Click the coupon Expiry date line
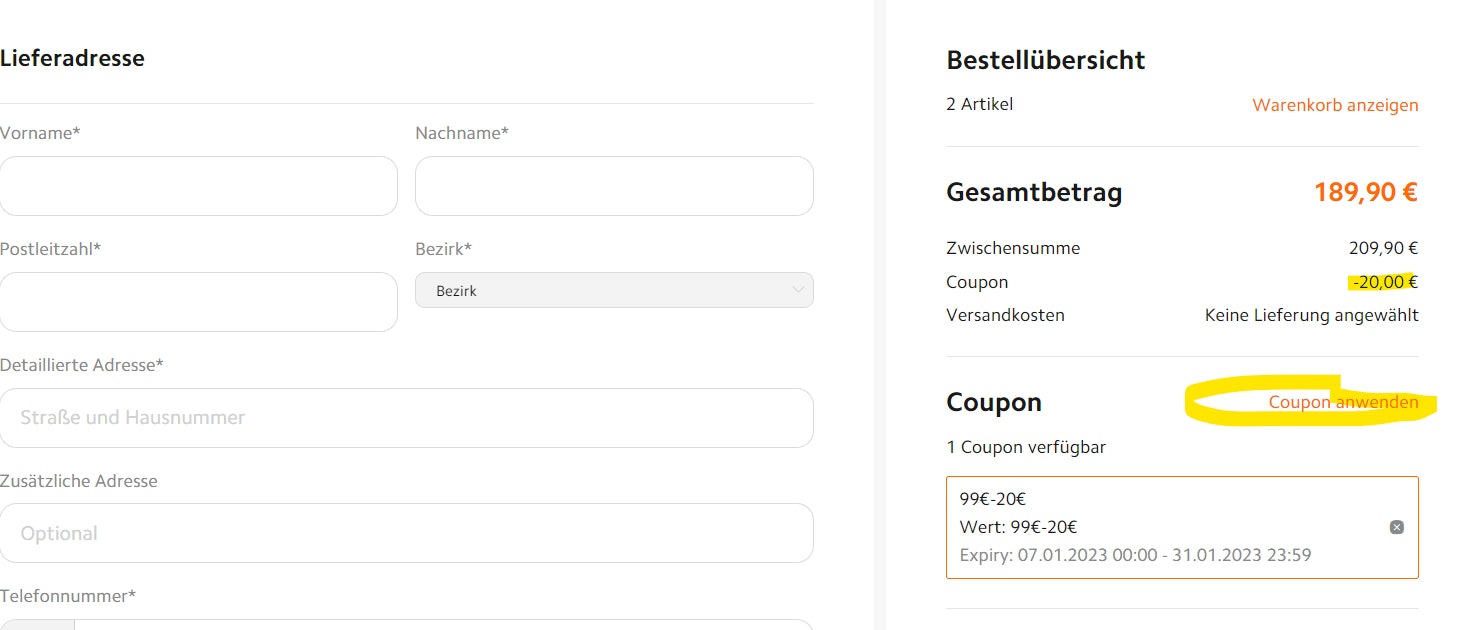This screenshot has width=1457, height=630. (1135, 555)
